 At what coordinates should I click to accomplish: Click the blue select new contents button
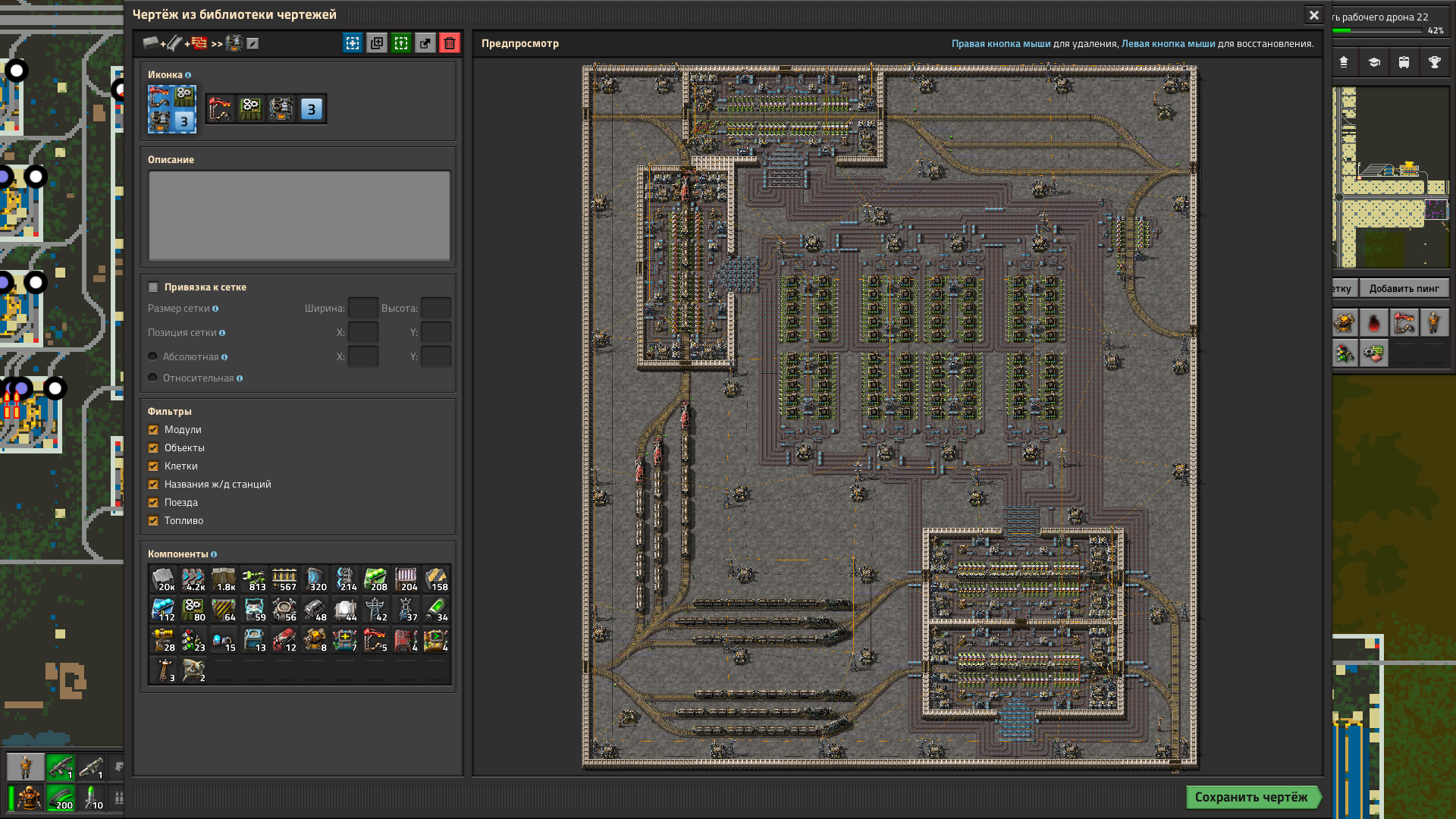[x=353, y=43]
